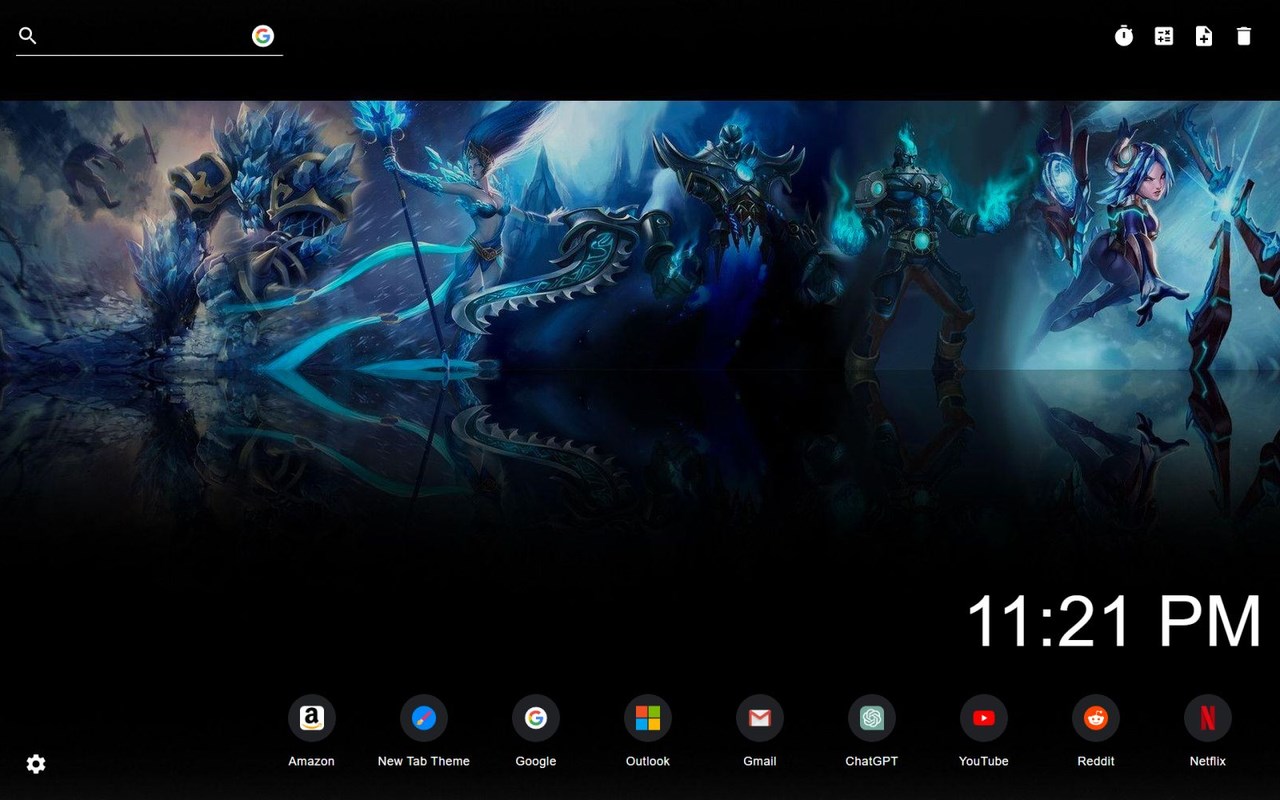Go to the Gmail shortcut
This screenshot has width=1280, height=800.
[x=760, y=718]
